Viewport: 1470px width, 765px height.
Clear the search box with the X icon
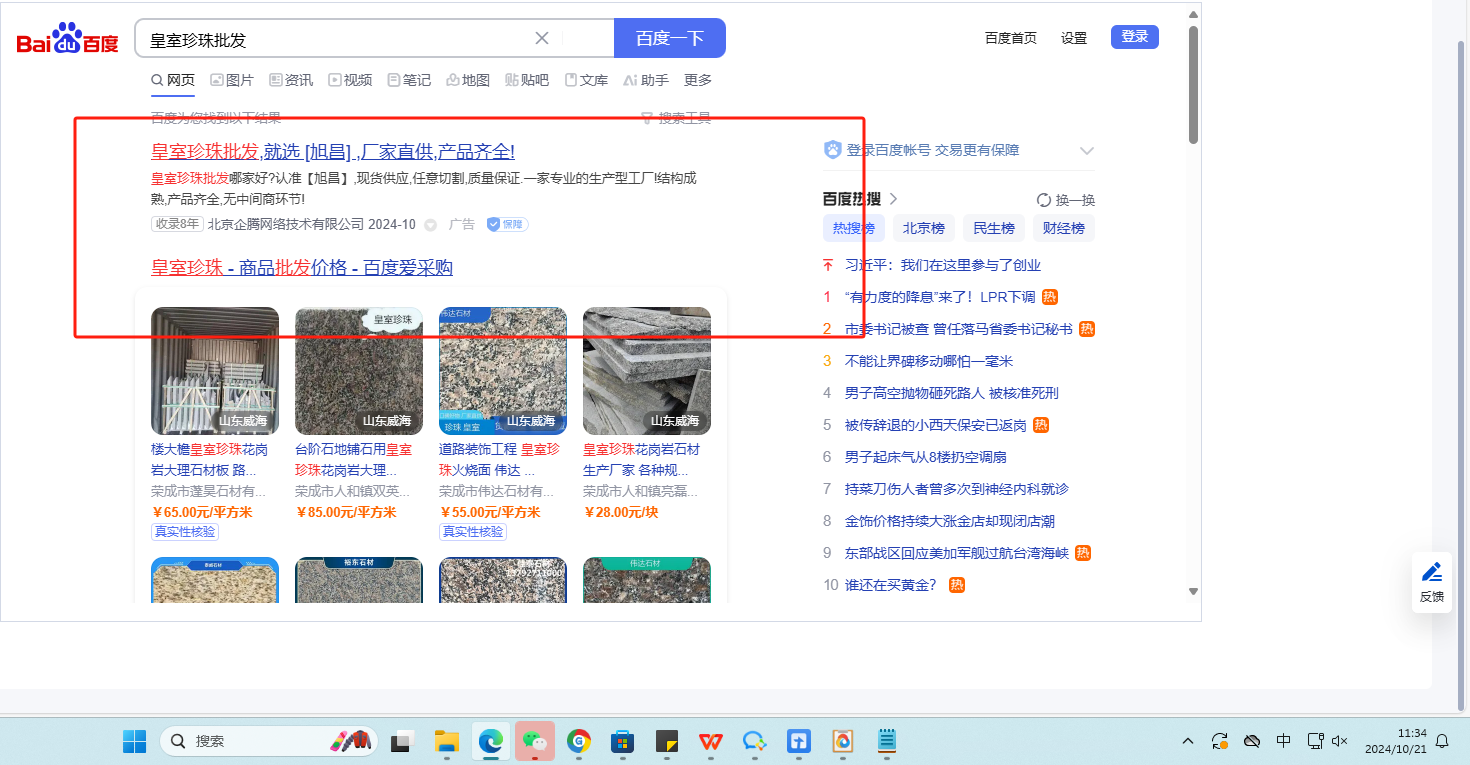[542, 38]
